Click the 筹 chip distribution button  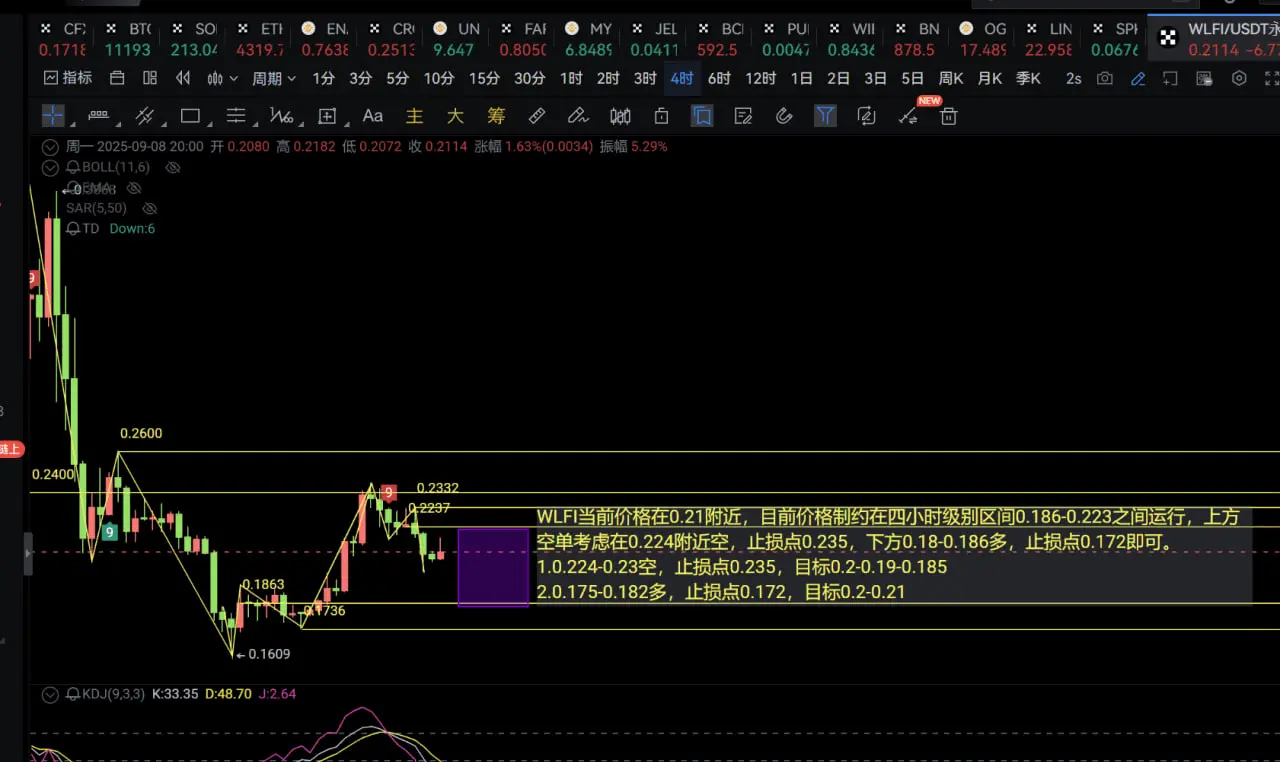(x=496, y=116)
